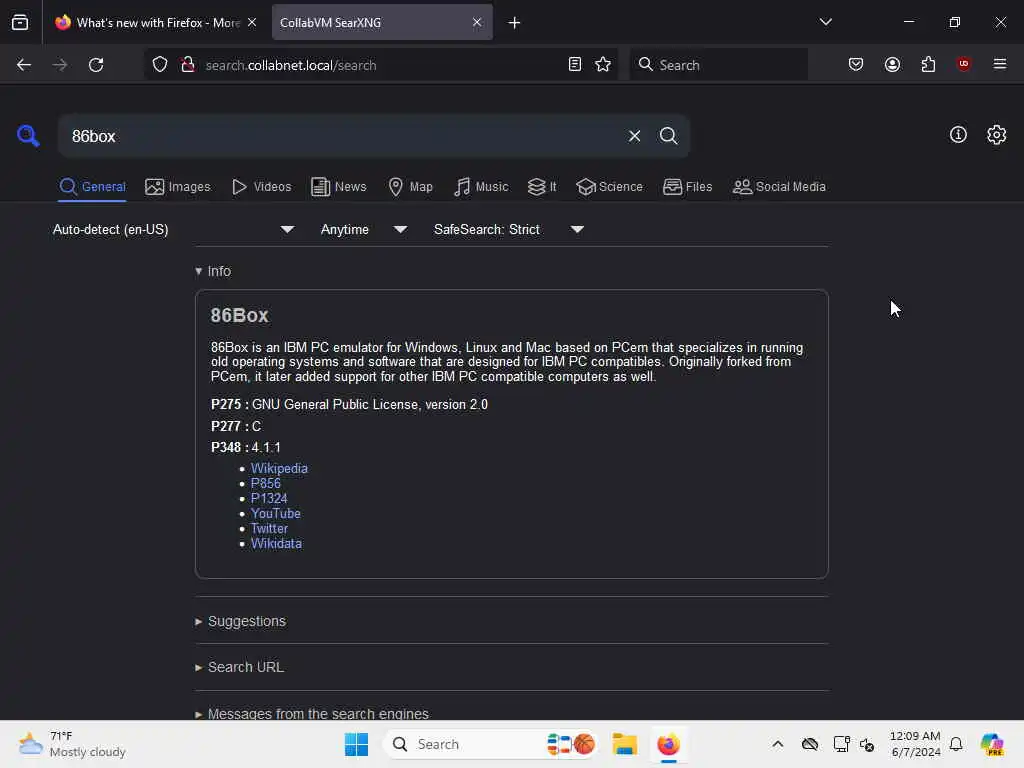Select the It category tab
The width and height of the screenshot is (1024, 768).
coord(542,187)
